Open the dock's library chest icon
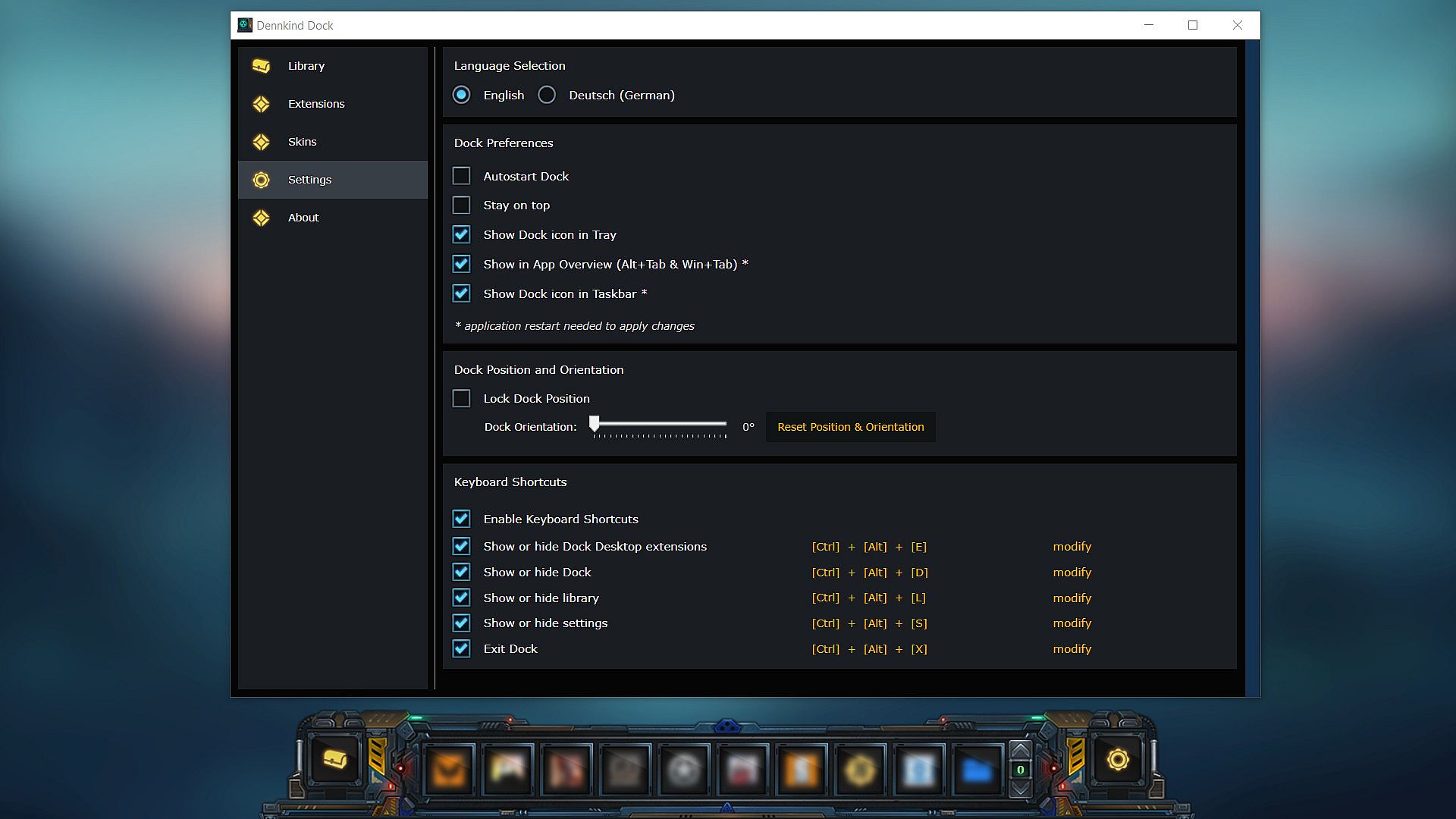Viewport: 1456px width, 819px height. point(334,759)
